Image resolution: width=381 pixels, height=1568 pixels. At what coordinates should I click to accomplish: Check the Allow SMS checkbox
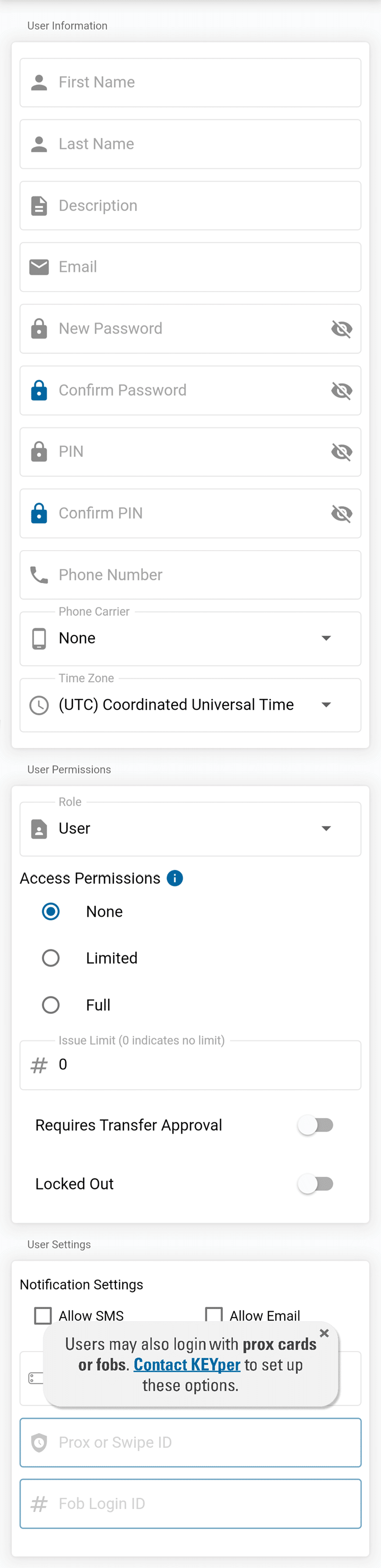pos(43,1315)
